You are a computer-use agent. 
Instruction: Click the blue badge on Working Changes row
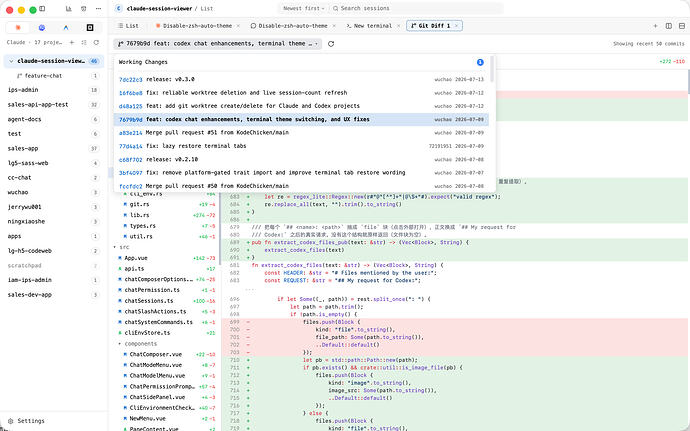coord(480,62)
